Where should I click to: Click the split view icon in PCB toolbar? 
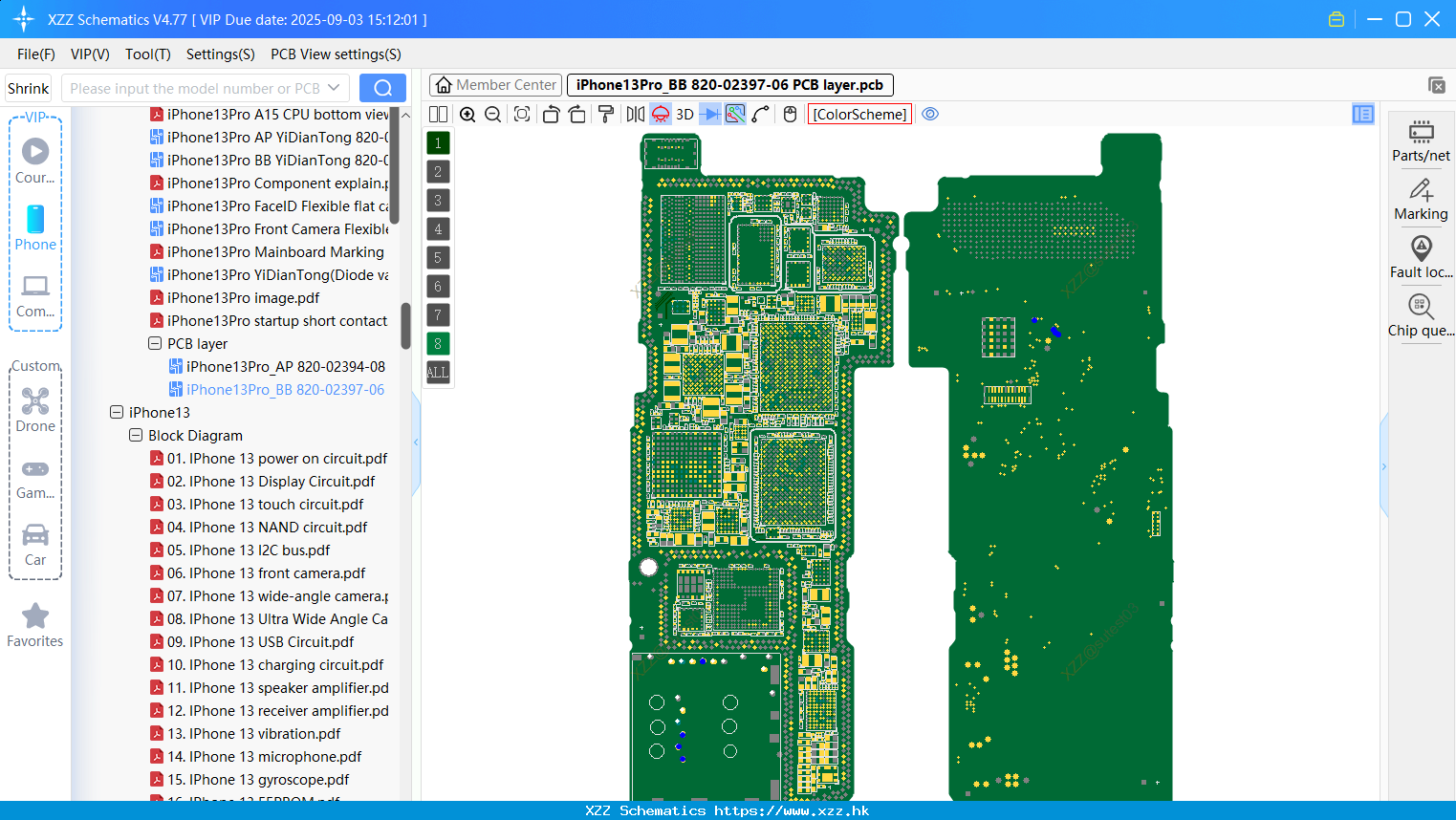click(438, 114)
